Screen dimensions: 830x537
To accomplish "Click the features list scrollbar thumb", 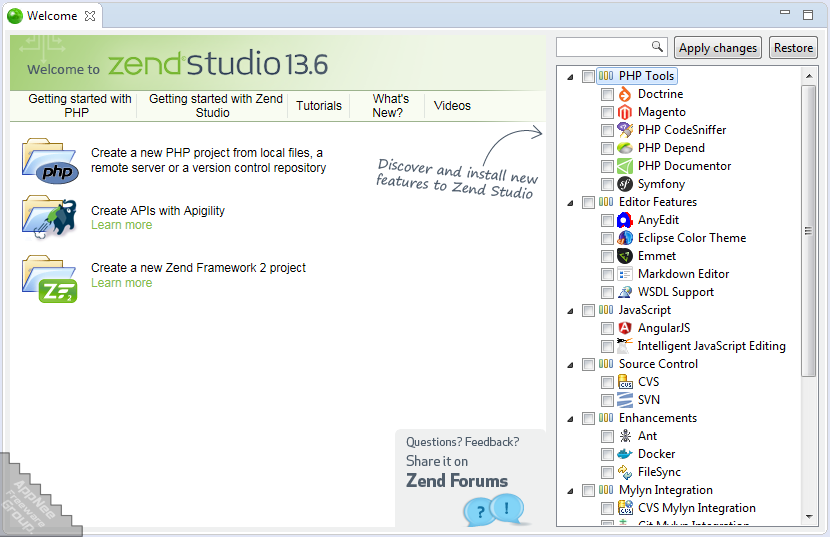I will click(x=808, y=230).
